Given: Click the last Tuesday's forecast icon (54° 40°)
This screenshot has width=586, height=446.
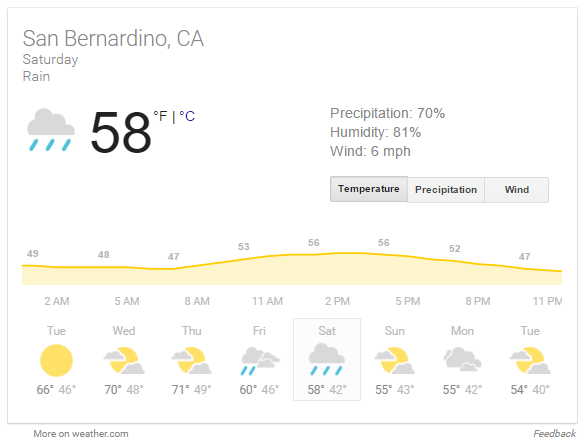Looking at the screenshot, I should tap(530, 360).
